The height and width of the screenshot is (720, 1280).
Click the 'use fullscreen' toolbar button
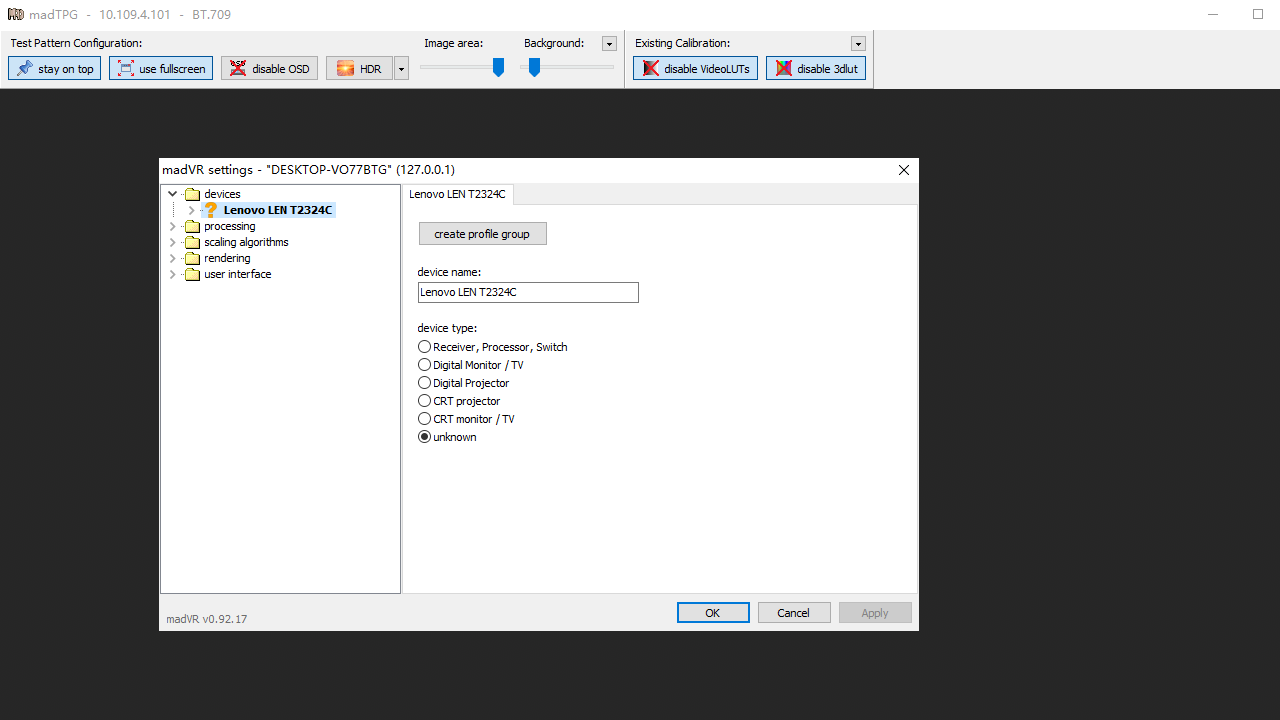tap(161, 69)
